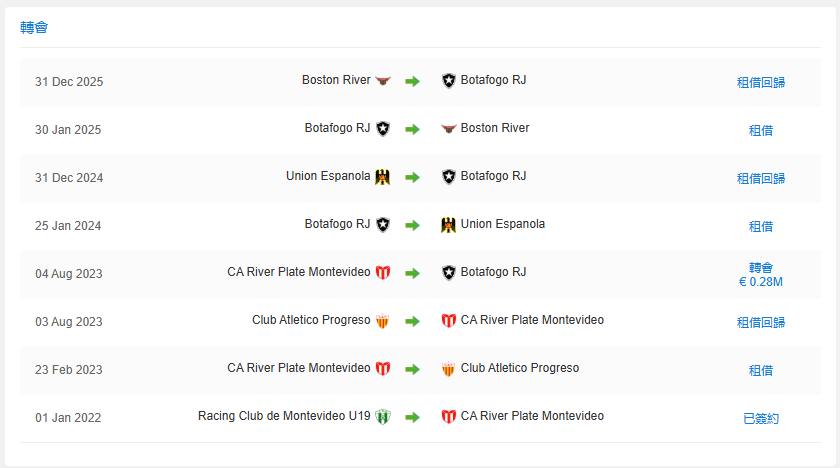Click 已簽約 status in 01 Jan 2022 row
This screenshot has width=840, height=468.
761,419
